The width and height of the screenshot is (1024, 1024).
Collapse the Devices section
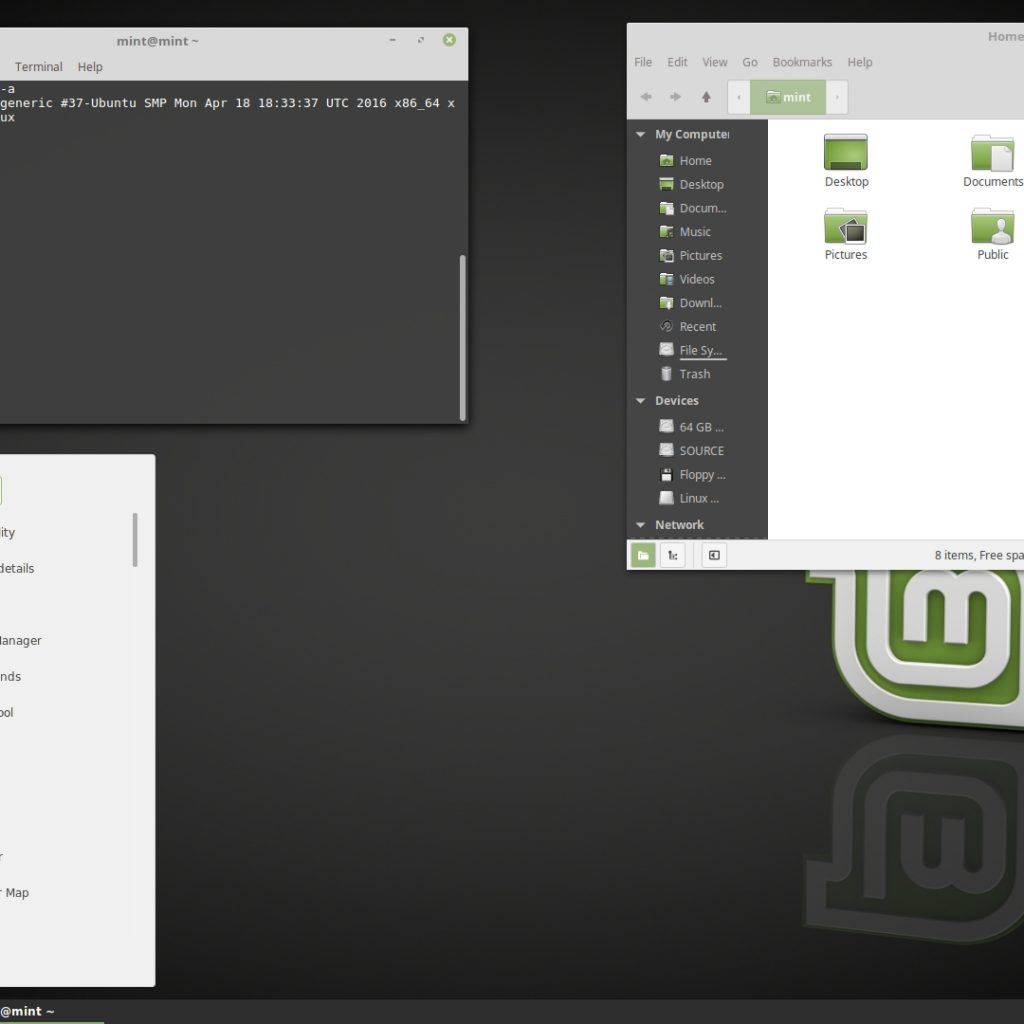[641, 401]
